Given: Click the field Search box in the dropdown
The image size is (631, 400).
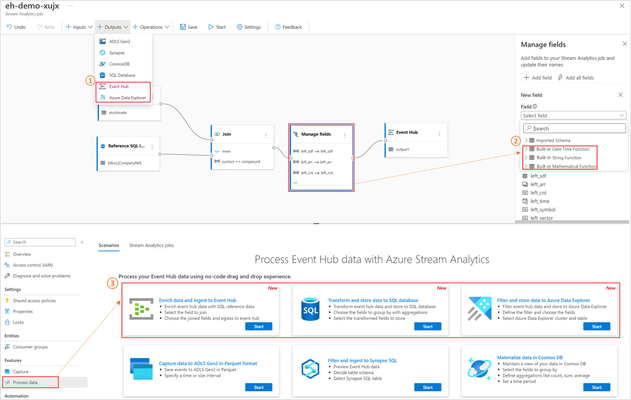Looking at the screenshot, I should [x=574, y=128].
